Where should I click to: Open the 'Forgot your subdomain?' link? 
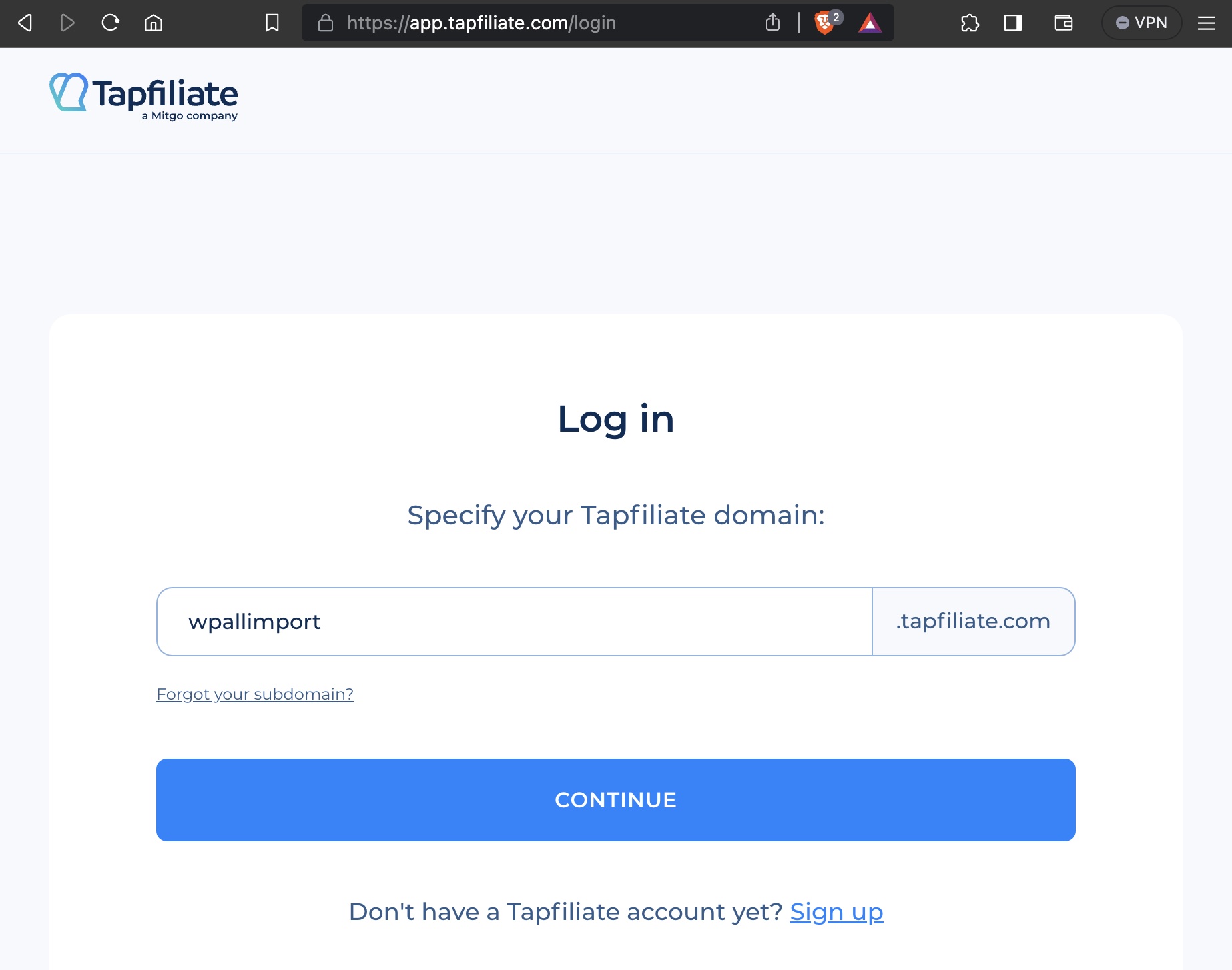255,694
